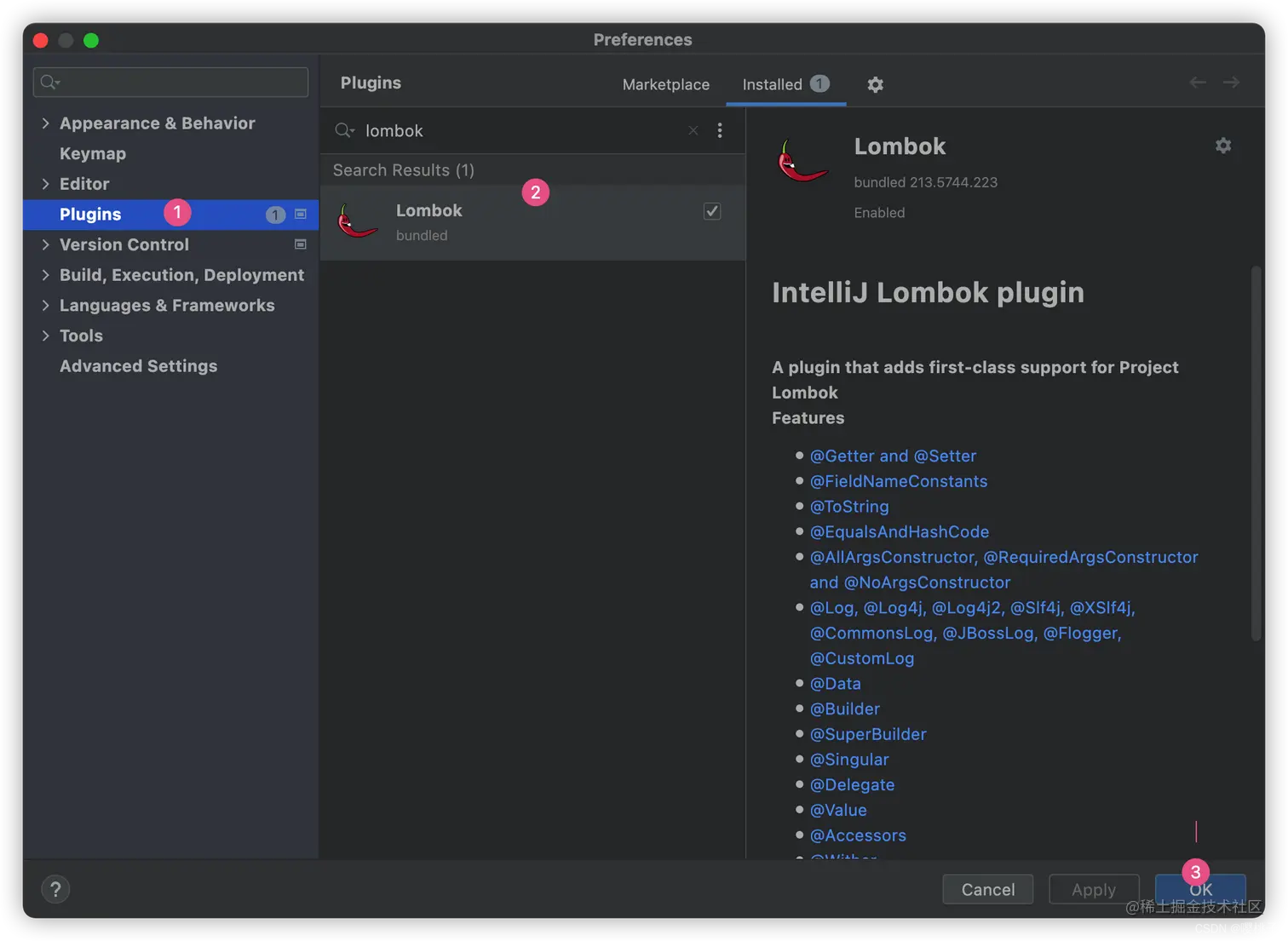Expand Languages & Frameworks section
The height and width of the screenshot is (941, 1288).
tap(45, 305)
